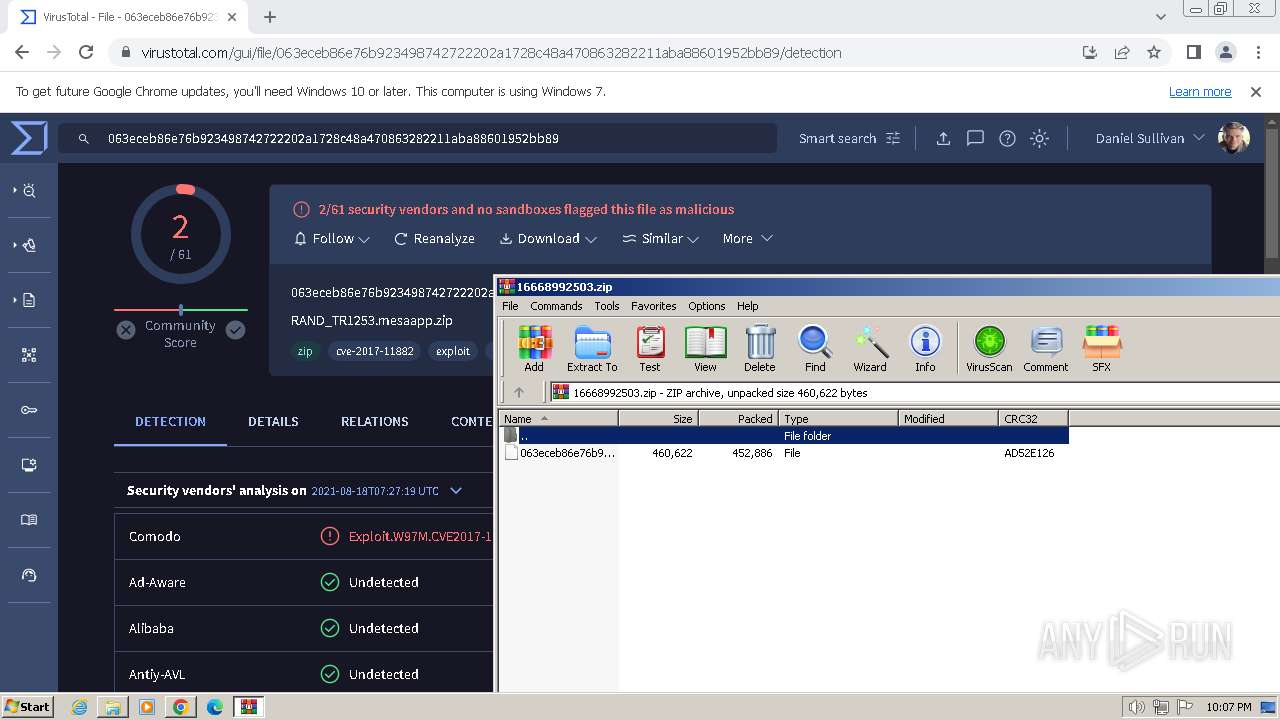The image size is (1280, 720).
Task: Click the negative community score X icon
Action: pyautogui.click(x=126, y=330)
